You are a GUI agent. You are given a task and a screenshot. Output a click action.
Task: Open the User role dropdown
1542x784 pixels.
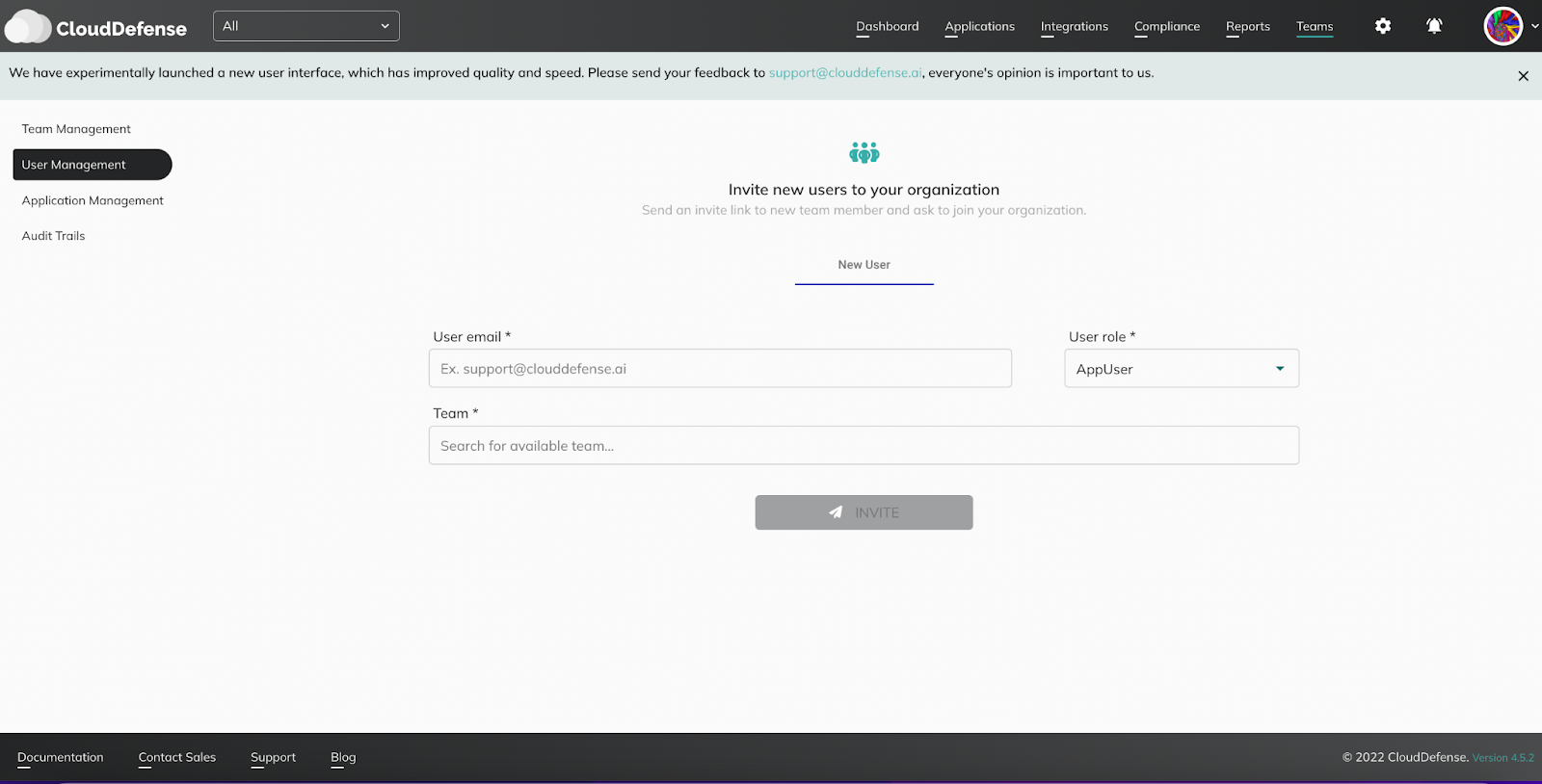(x=1182, y=369)
